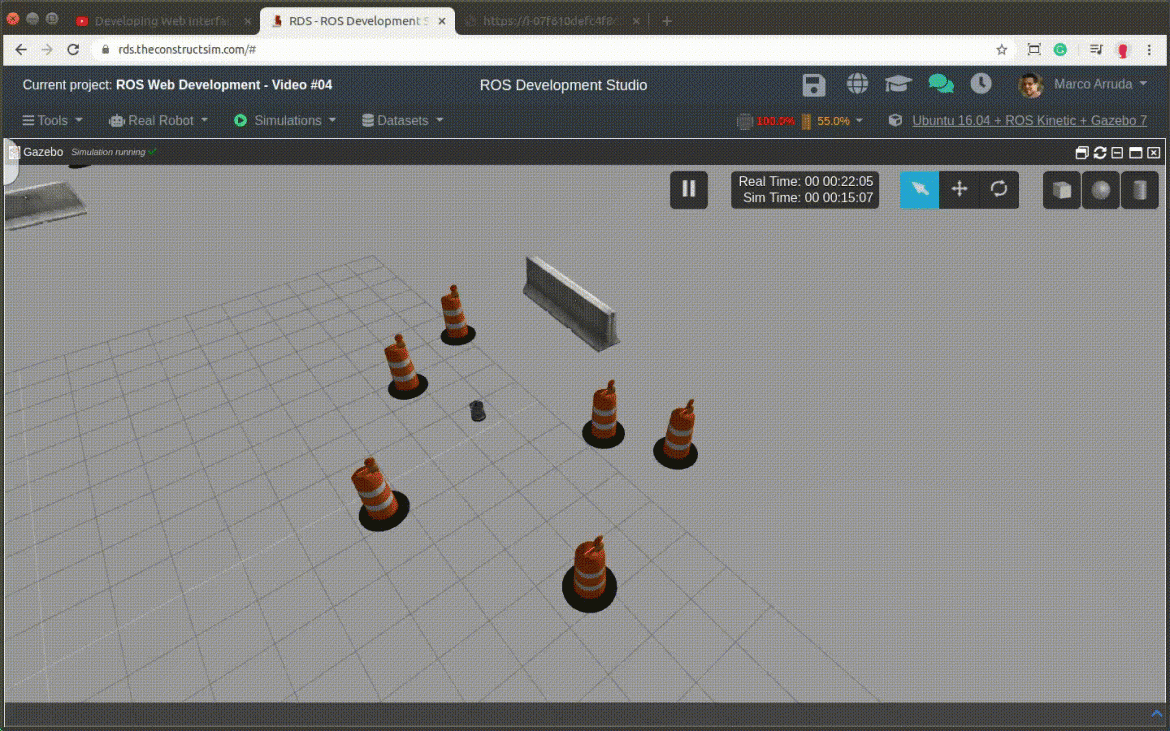Open the Tools menu
Viewport: 1170px width, 731px height.
point(52,120)
